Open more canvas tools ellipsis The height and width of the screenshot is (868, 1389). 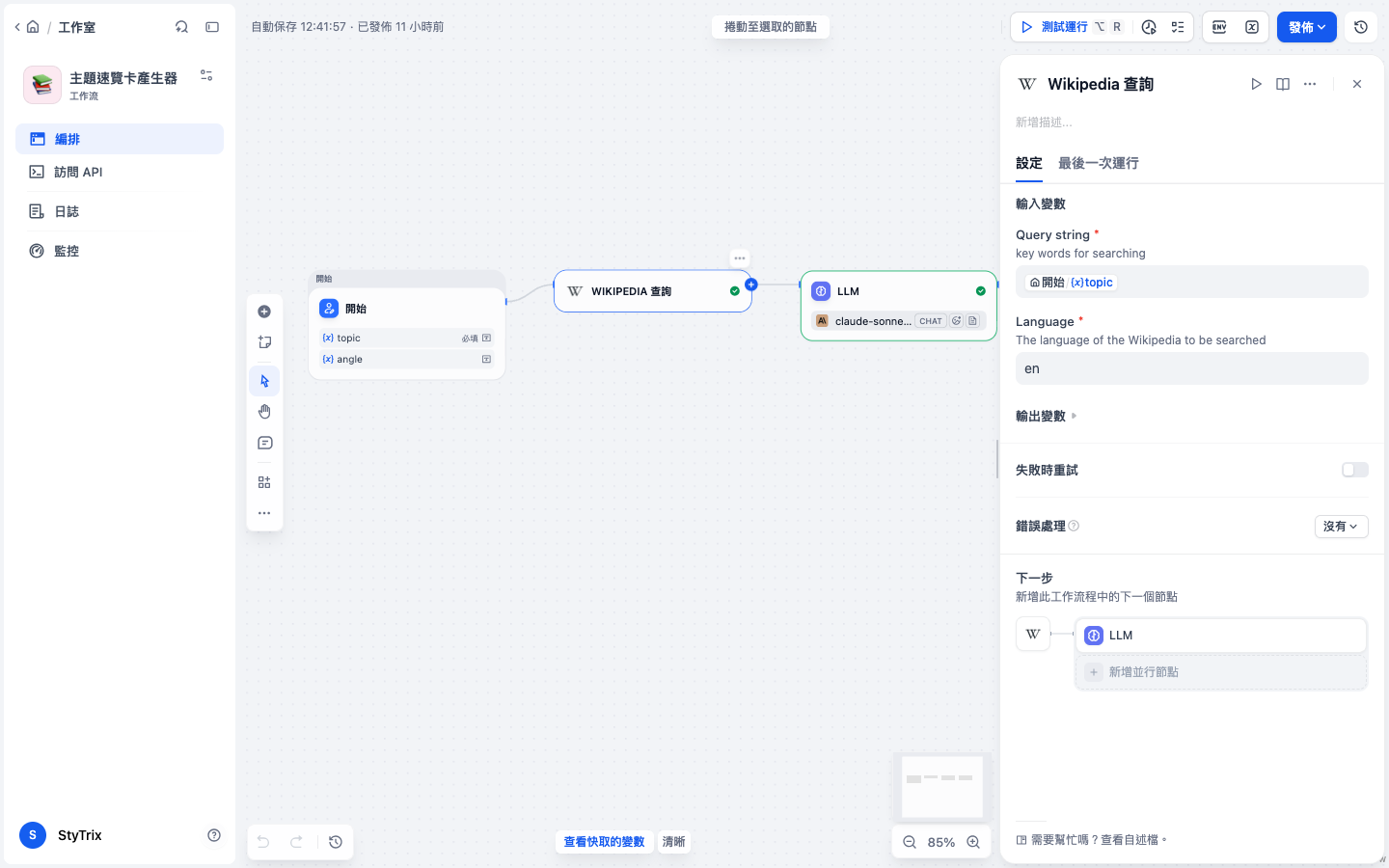coord(264,513)
